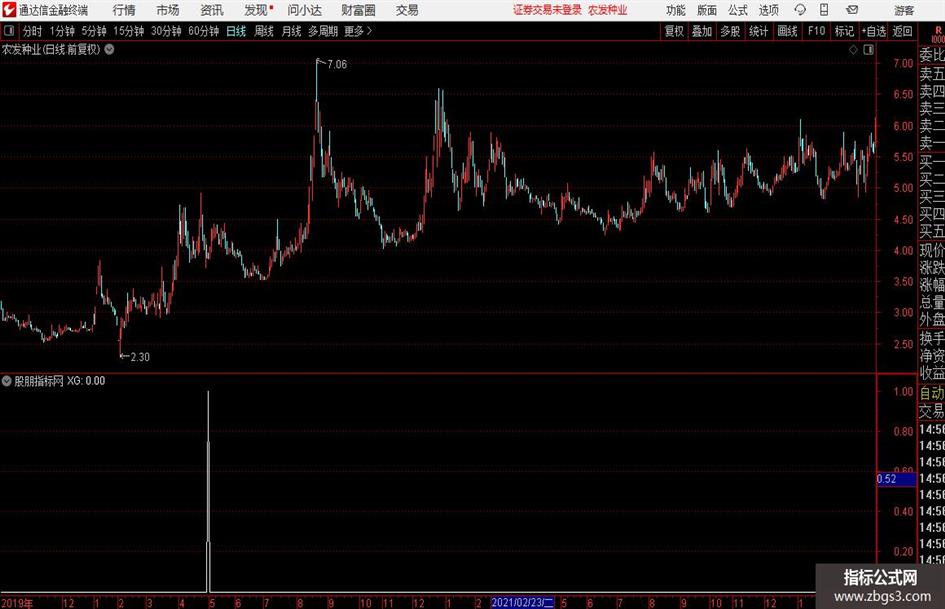This screenshot has width=945, height=609.
Task: Open the 发现 menu
Action: [x=257, y=10]
